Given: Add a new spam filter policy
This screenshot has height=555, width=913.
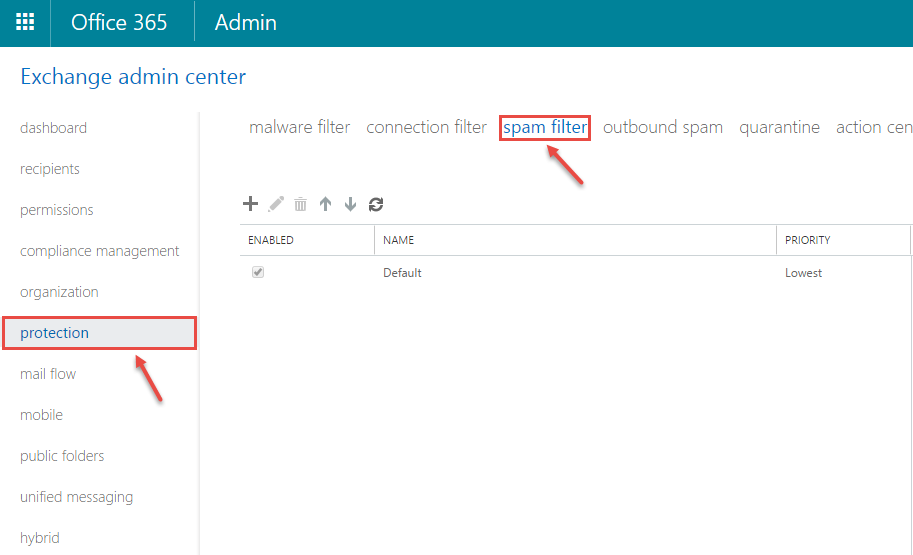Looking at the screenshot, I should pyautogui.click(x=250, y=204).
